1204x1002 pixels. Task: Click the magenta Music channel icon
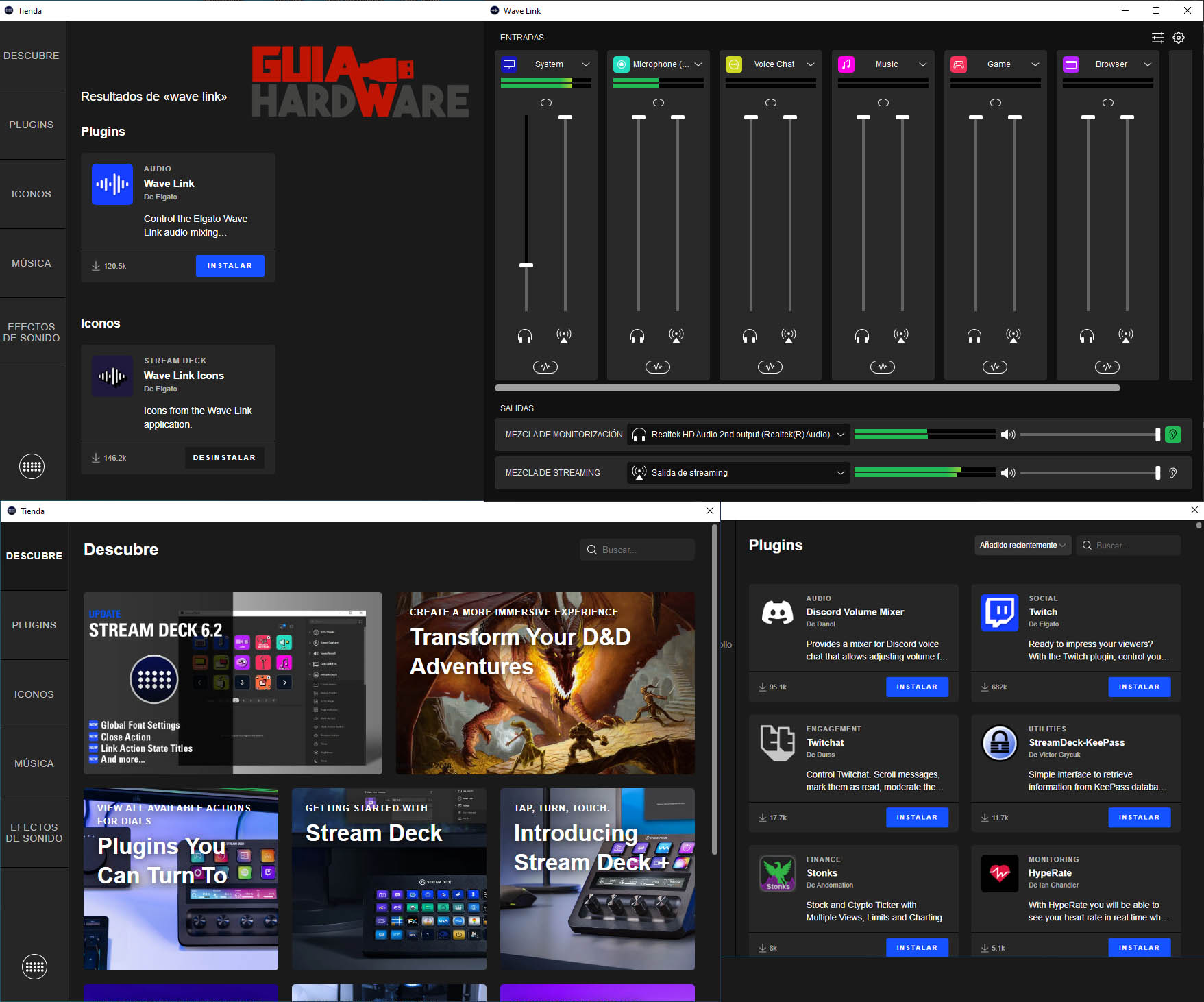tap(846, 64)
